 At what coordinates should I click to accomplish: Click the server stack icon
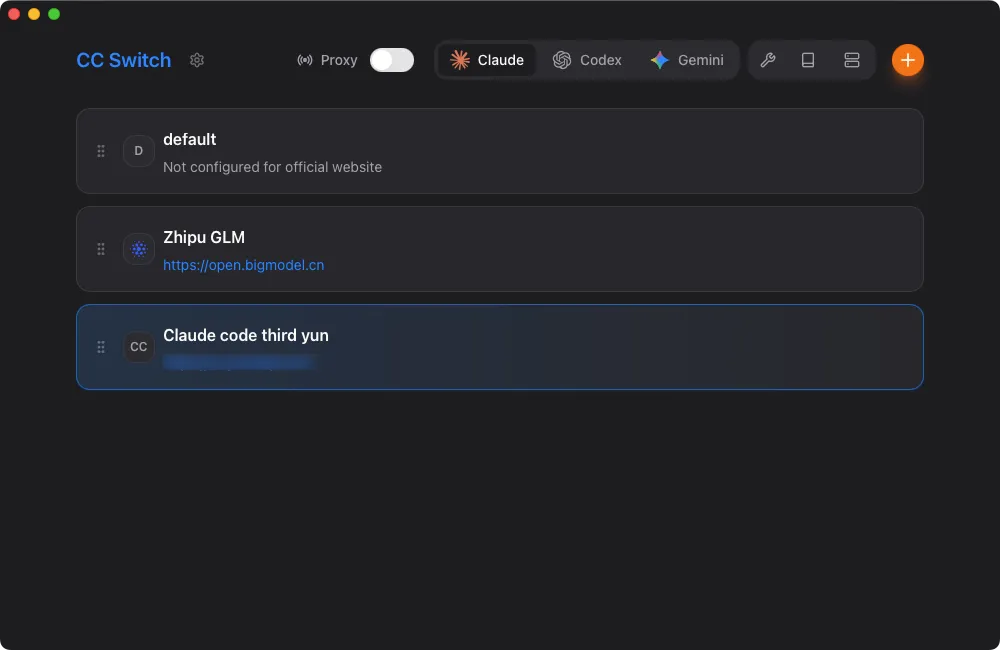pos(852,60)
